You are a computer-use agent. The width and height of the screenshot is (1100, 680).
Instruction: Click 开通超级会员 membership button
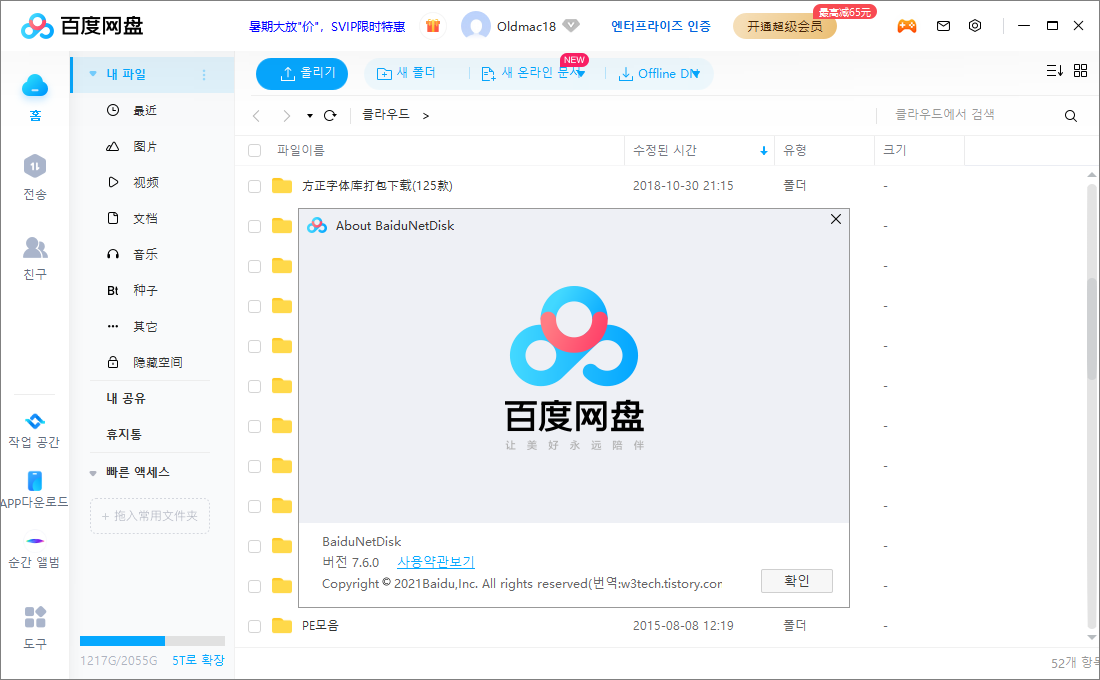click(x=784, y=26)
